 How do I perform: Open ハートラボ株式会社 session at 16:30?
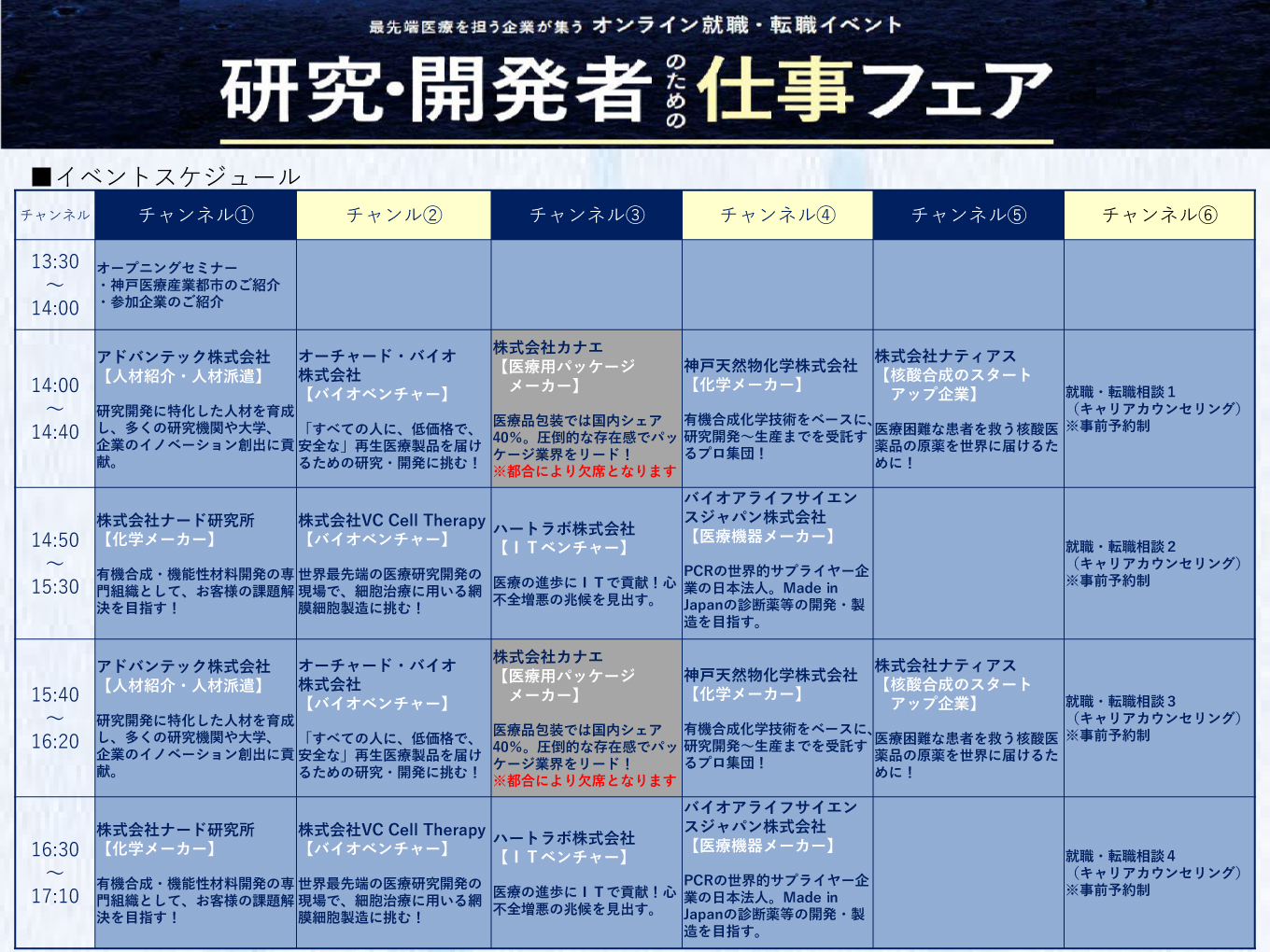tap(586, 873)
